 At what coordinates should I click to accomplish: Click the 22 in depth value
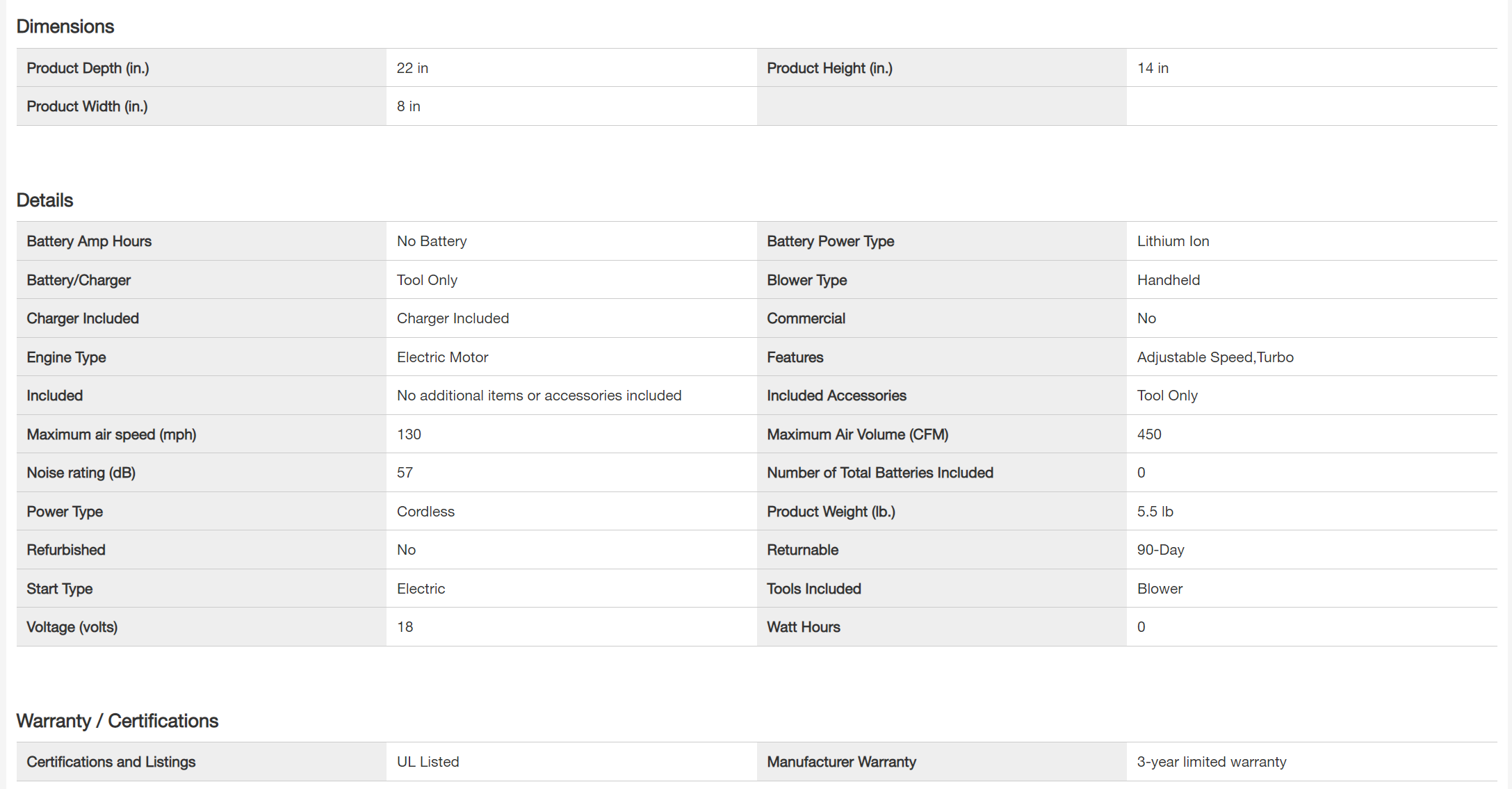tap(412, 68)
